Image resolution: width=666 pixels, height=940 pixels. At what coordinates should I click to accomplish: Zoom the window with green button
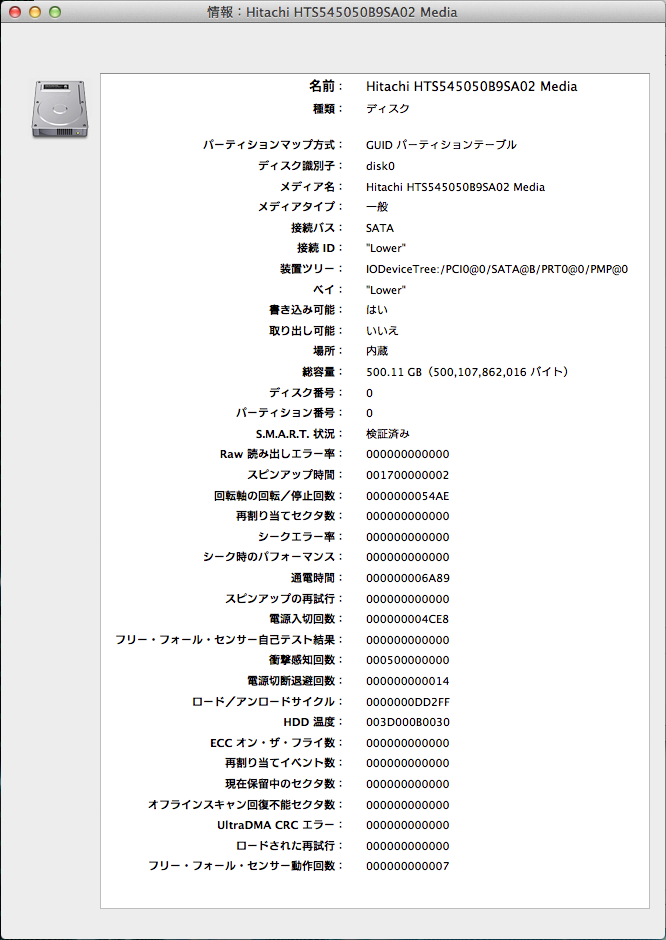[55, 12]
